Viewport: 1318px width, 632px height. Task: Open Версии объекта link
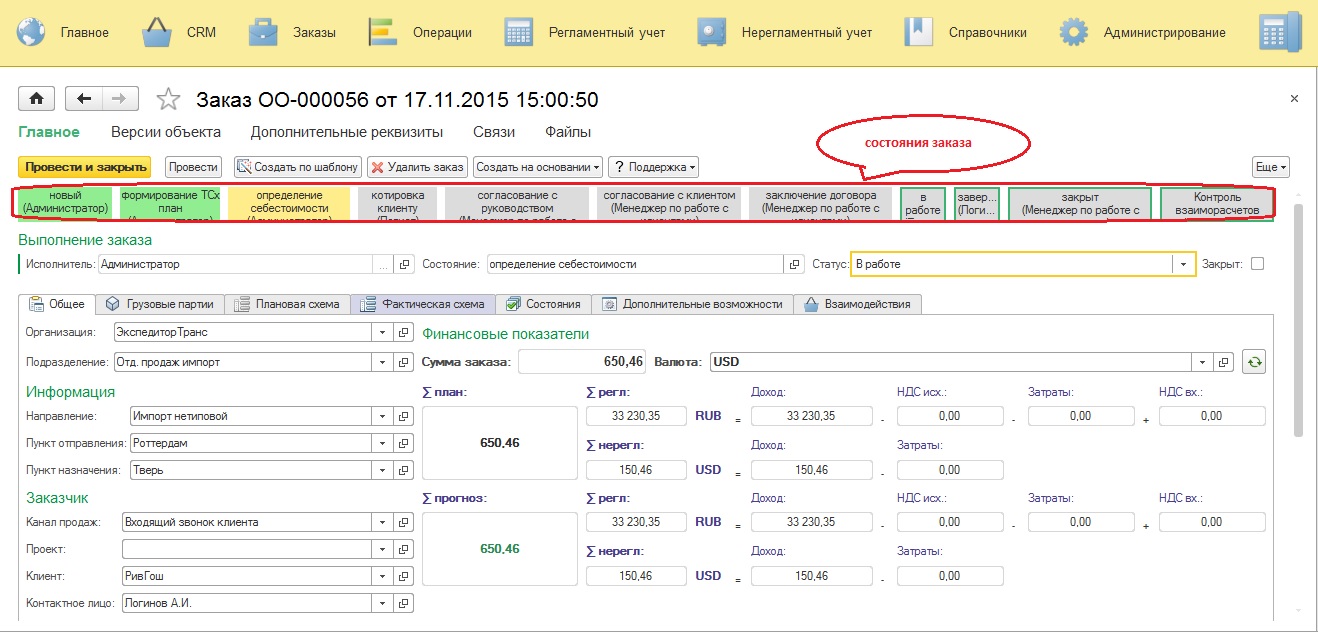[166, 132]
